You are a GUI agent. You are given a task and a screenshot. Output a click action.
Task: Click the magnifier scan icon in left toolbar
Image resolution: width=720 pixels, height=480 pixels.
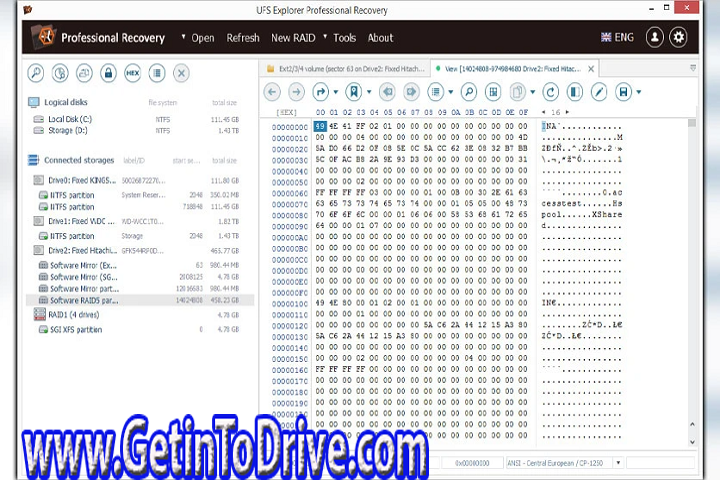[x=36, y=73]
